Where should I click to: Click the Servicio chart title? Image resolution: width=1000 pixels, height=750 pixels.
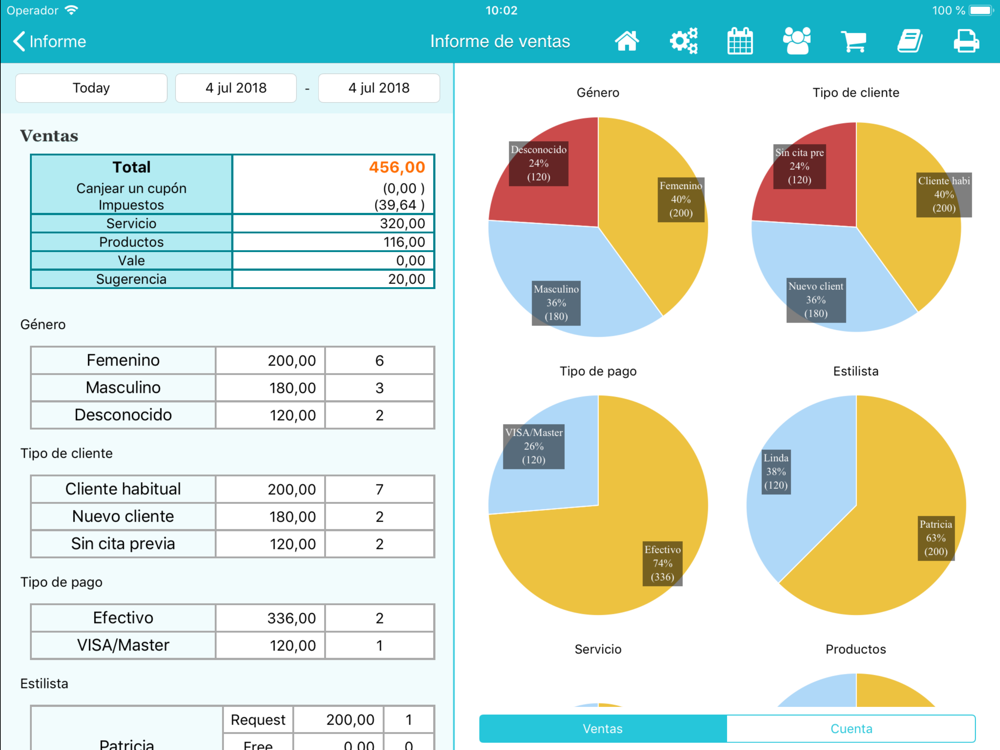point(598,649)
